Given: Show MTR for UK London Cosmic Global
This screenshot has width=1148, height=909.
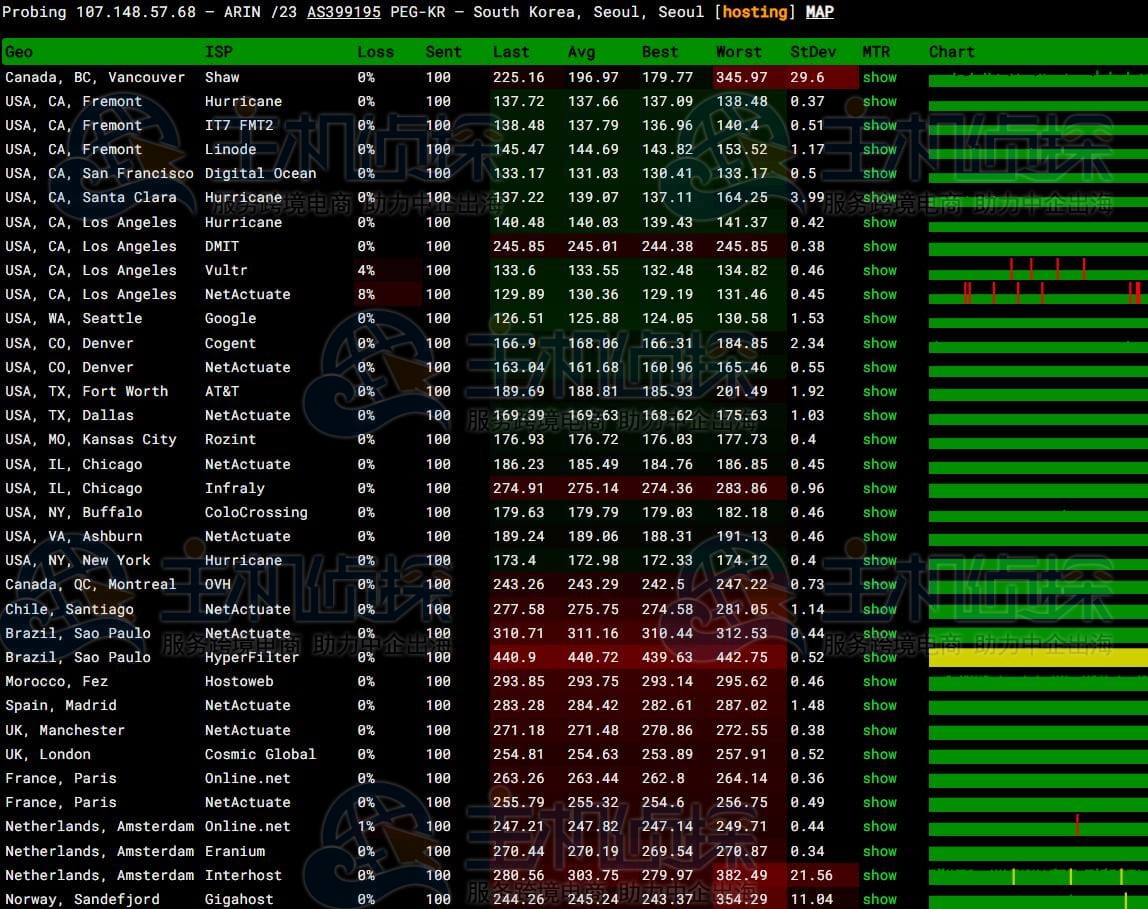Looking at the screenshot, I should 879,754.
